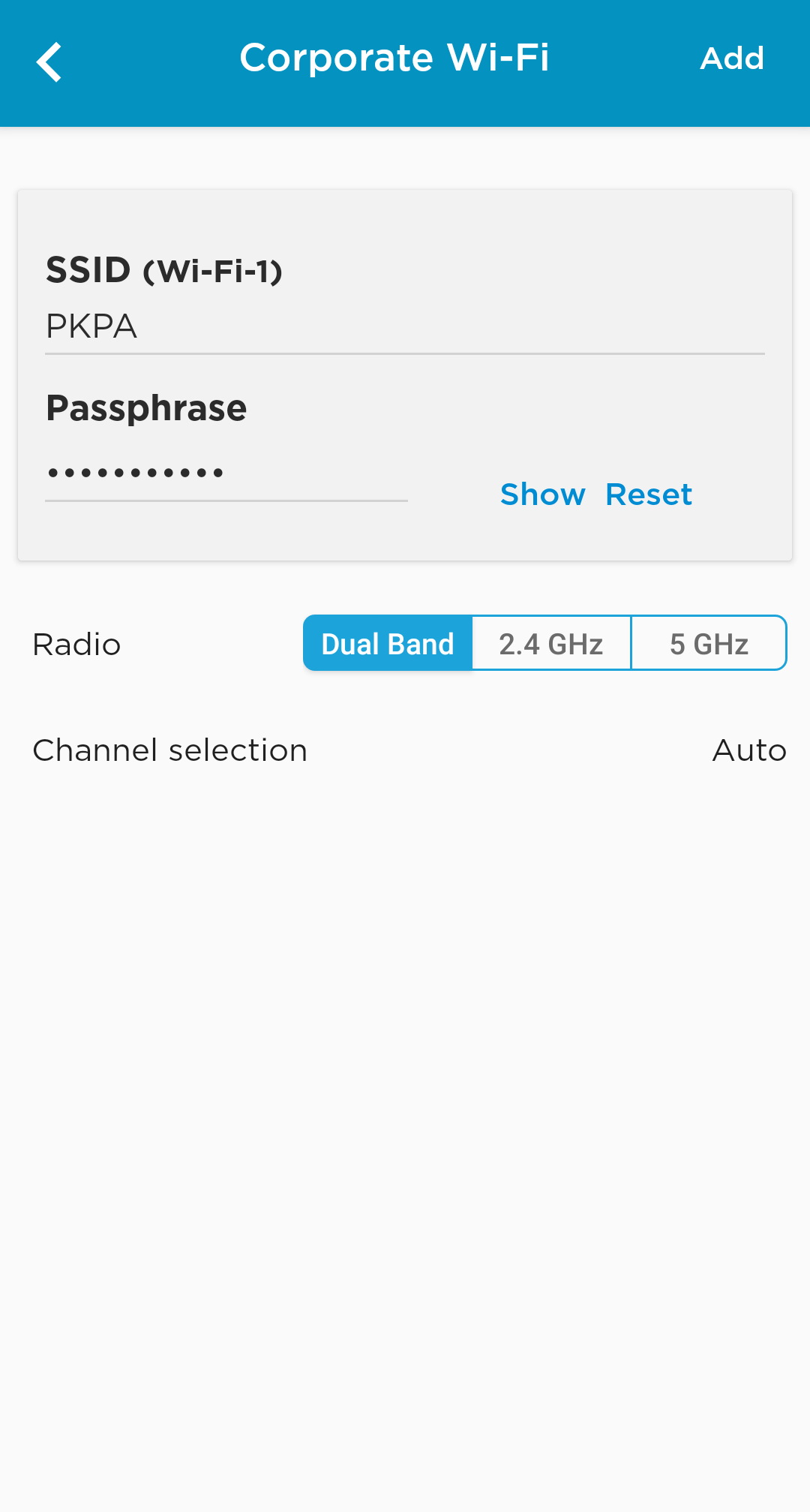
Task: Tap the Radio row label
Action: [x=76, y=645]
